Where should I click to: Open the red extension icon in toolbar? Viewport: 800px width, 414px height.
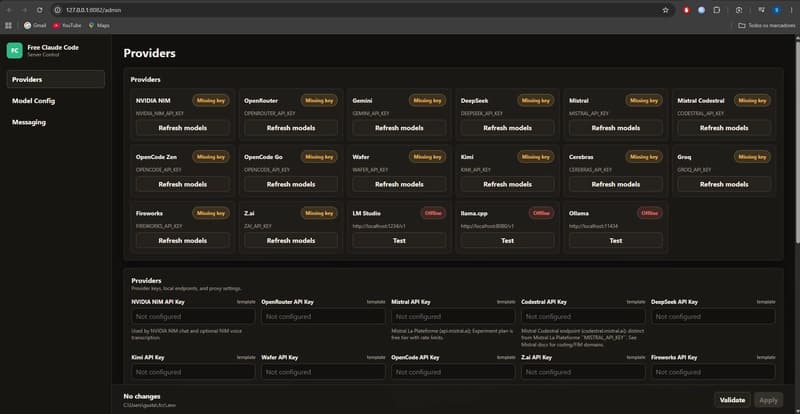[687, 10]
